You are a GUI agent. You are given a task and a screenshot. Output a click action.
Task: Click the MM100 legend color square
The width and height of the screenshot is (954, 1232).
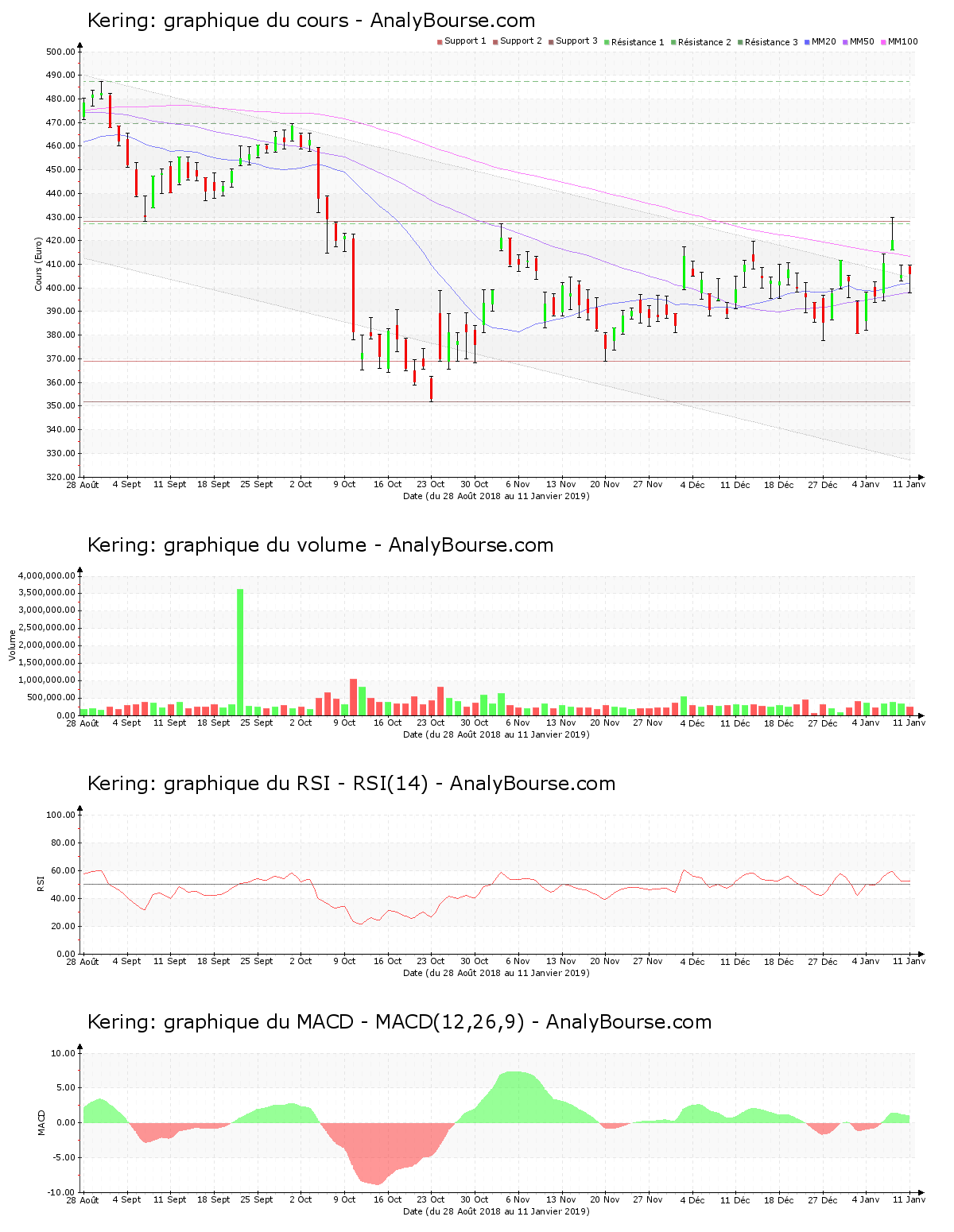[883, 41]
